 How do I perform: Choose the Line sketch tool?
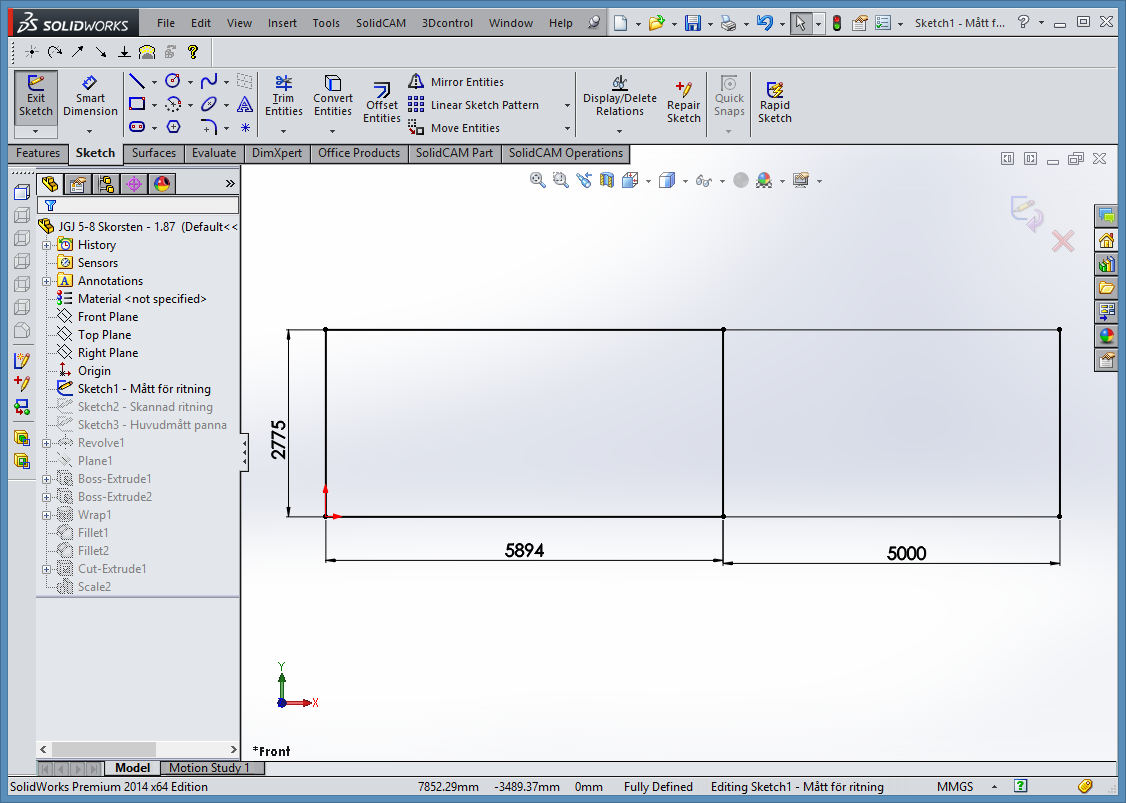pos(137,82)
